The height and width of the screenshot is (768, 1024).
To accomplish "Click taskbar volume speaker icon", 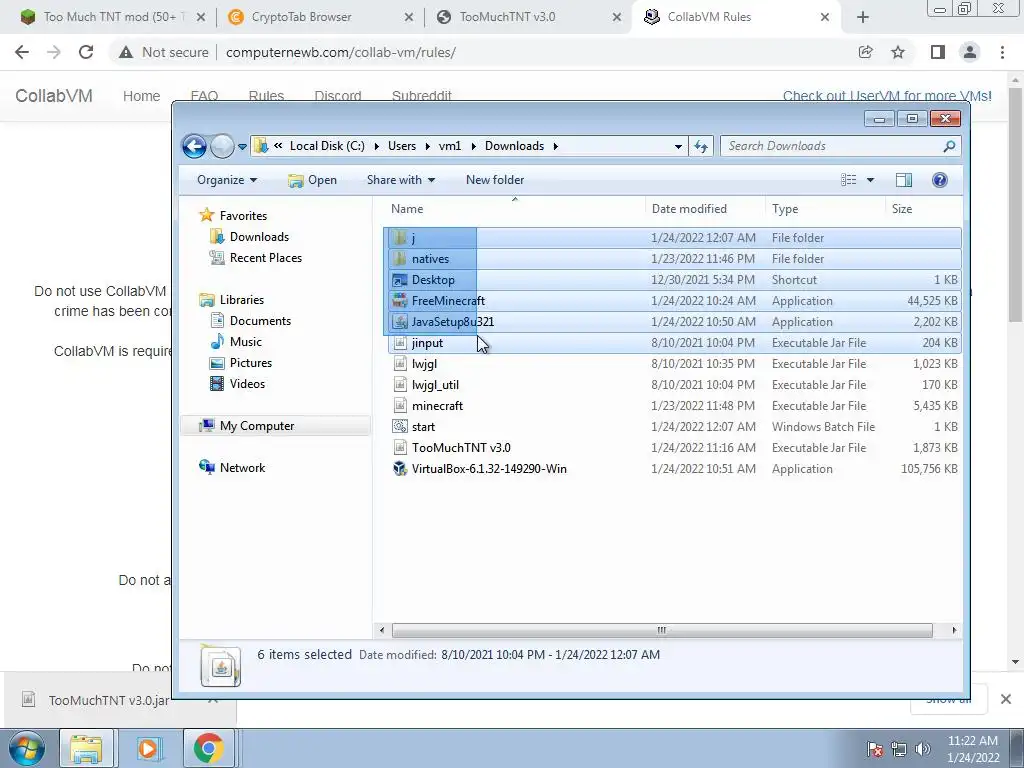I will (x=923, y=749).
